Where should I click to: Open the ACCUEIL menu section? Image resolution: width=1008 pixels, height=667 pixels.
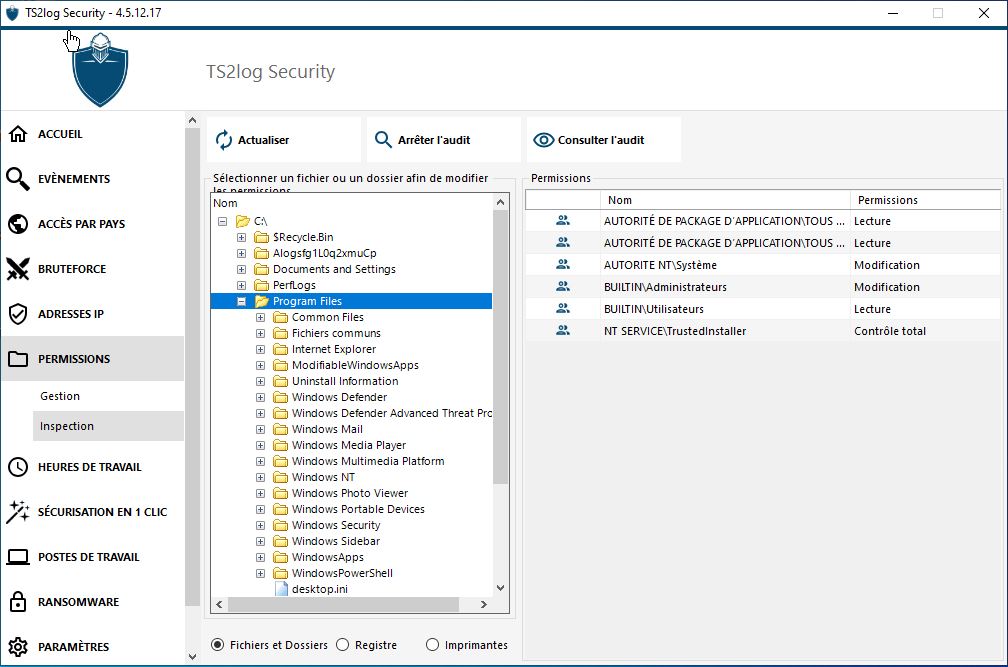click(93, 134)
